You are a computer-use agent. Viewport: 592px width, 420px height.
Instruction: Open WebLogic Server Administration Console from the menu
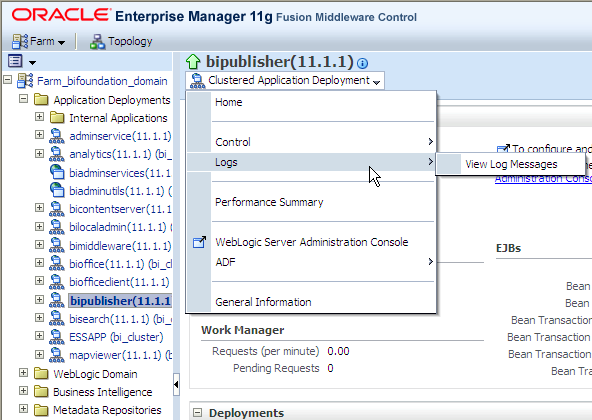tap(311, 242)
